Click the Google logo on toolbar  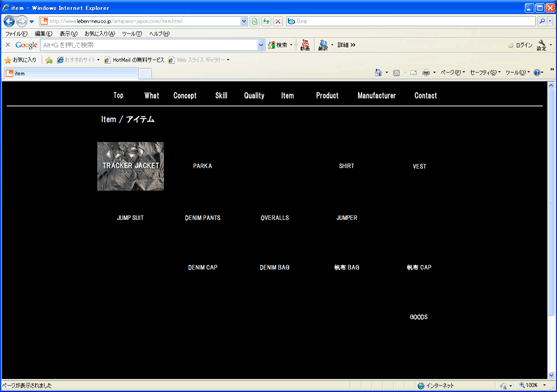point(26,45)
